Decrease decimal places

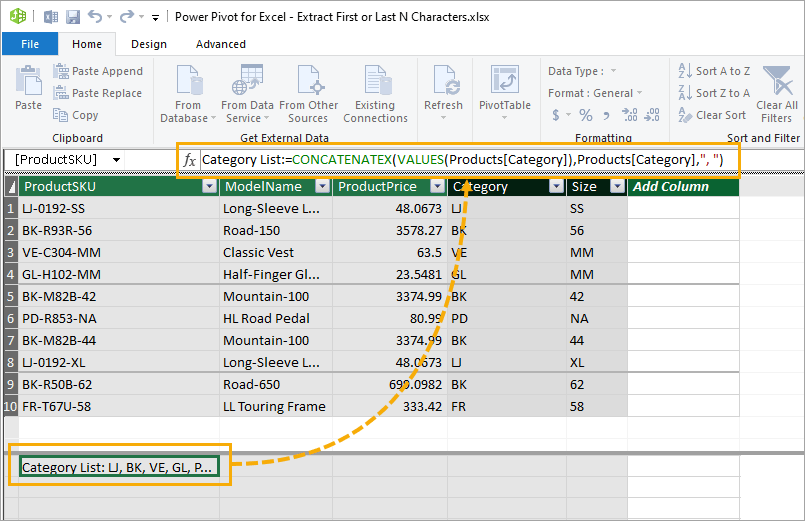tap(652, 114)
